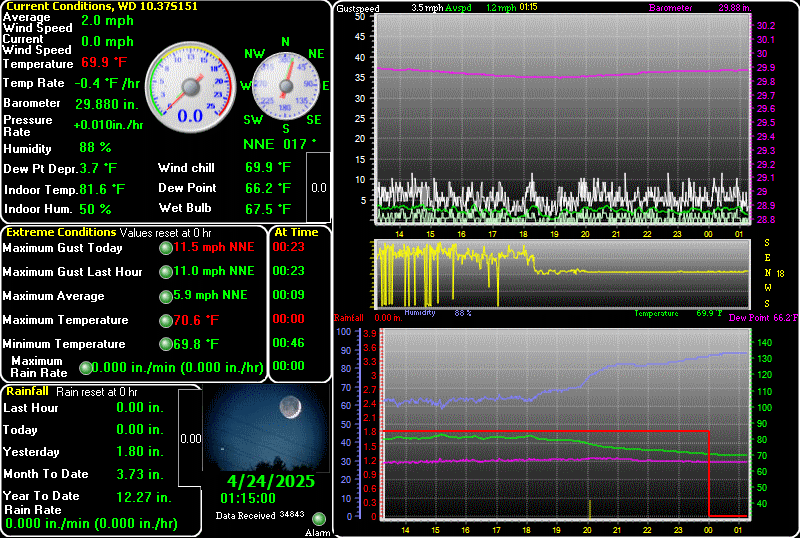Click the green Temperature label above lower graph

(x=656, y=313)
